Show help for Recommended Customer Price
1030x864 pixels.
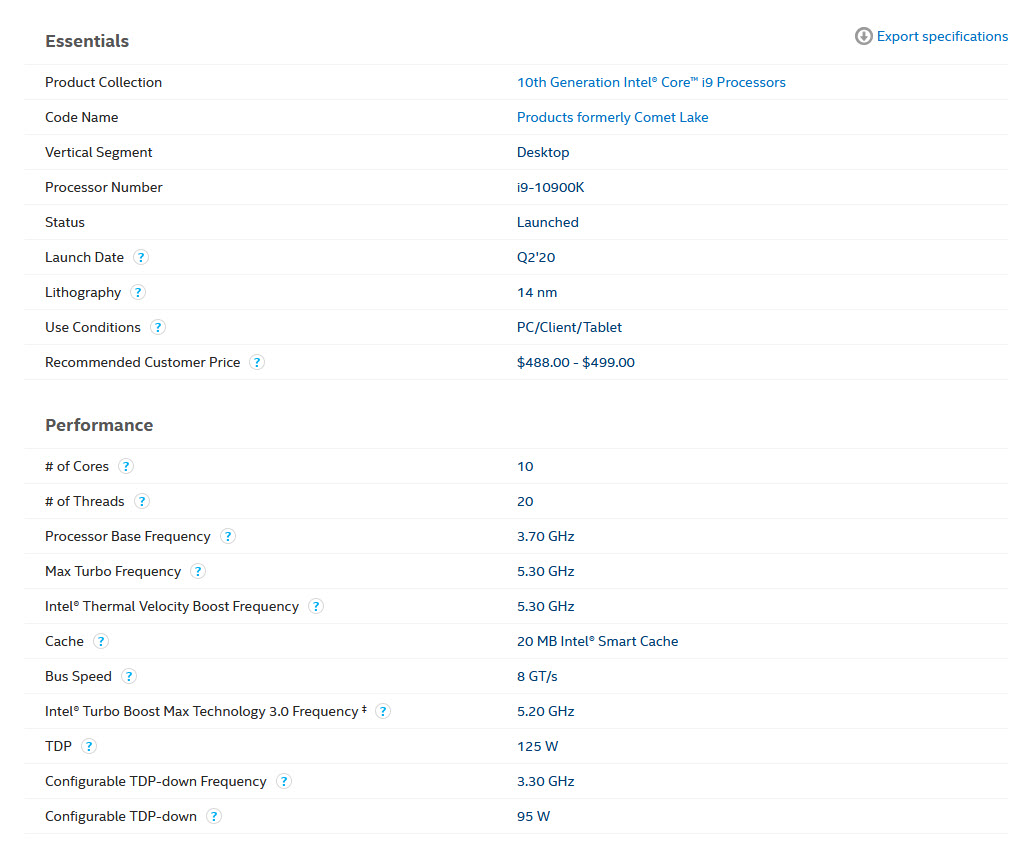tap(257, 362)
